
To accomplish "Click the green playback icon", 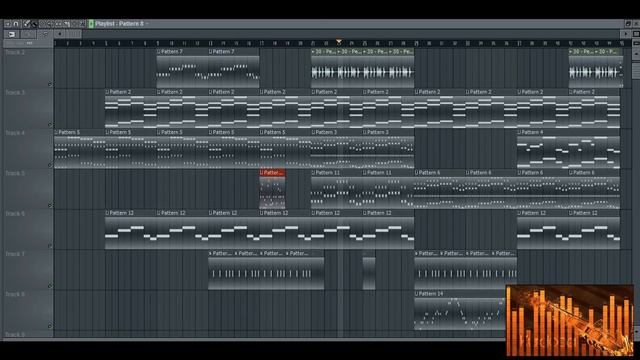I will point(91,24).
